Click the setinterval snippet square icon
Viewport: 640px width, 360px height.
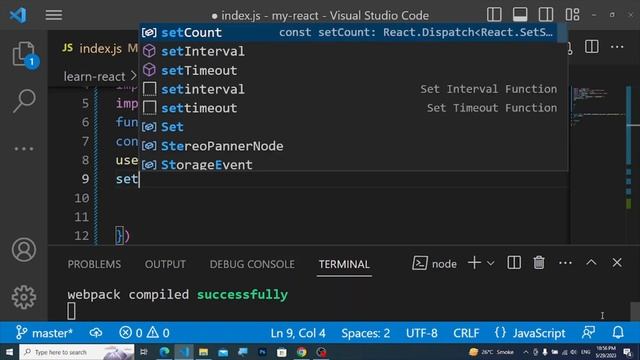point(149,89)
